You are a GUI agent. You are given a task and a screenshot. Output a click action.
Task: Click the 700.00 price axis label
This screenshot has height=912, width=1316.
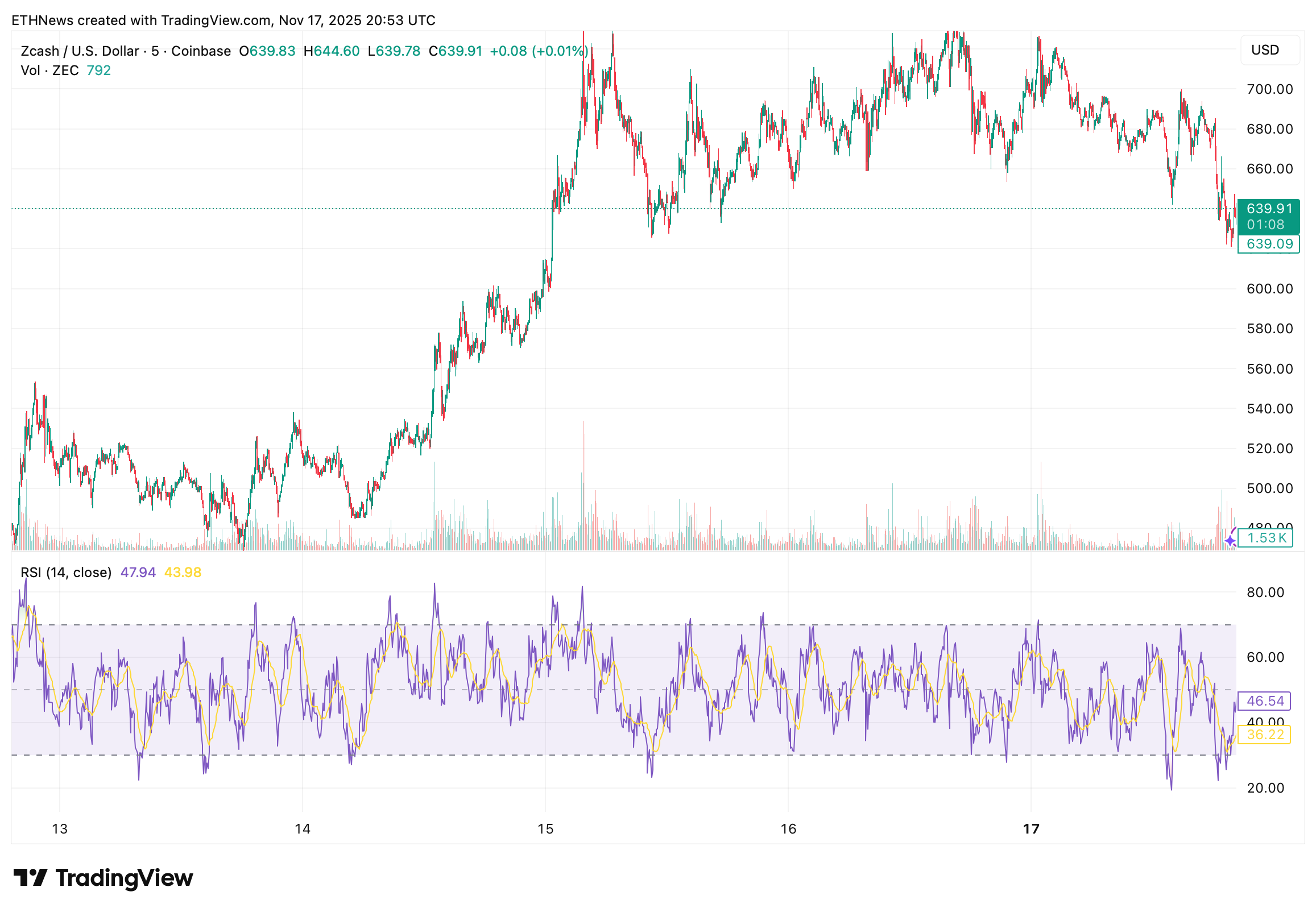[x=1269, y=89]
